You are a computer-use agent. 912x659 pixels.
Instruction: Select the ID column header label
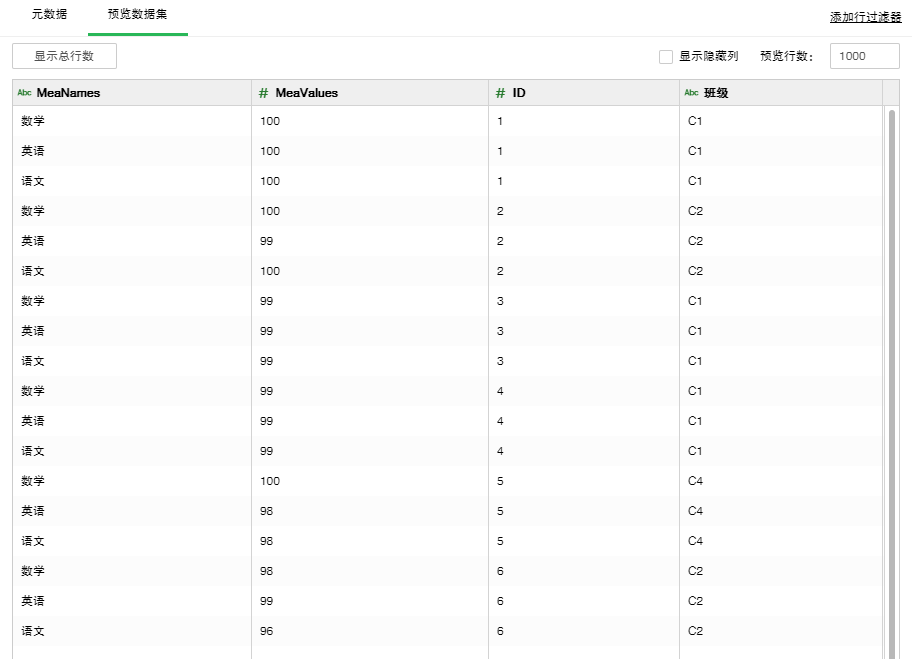pyautogui.click(x=519, y=93)
